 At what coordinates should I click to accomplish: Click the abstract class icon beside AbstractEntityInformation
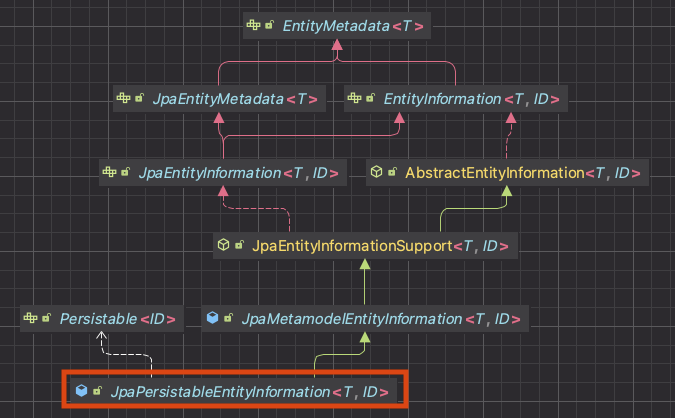[x=376, y=172]
